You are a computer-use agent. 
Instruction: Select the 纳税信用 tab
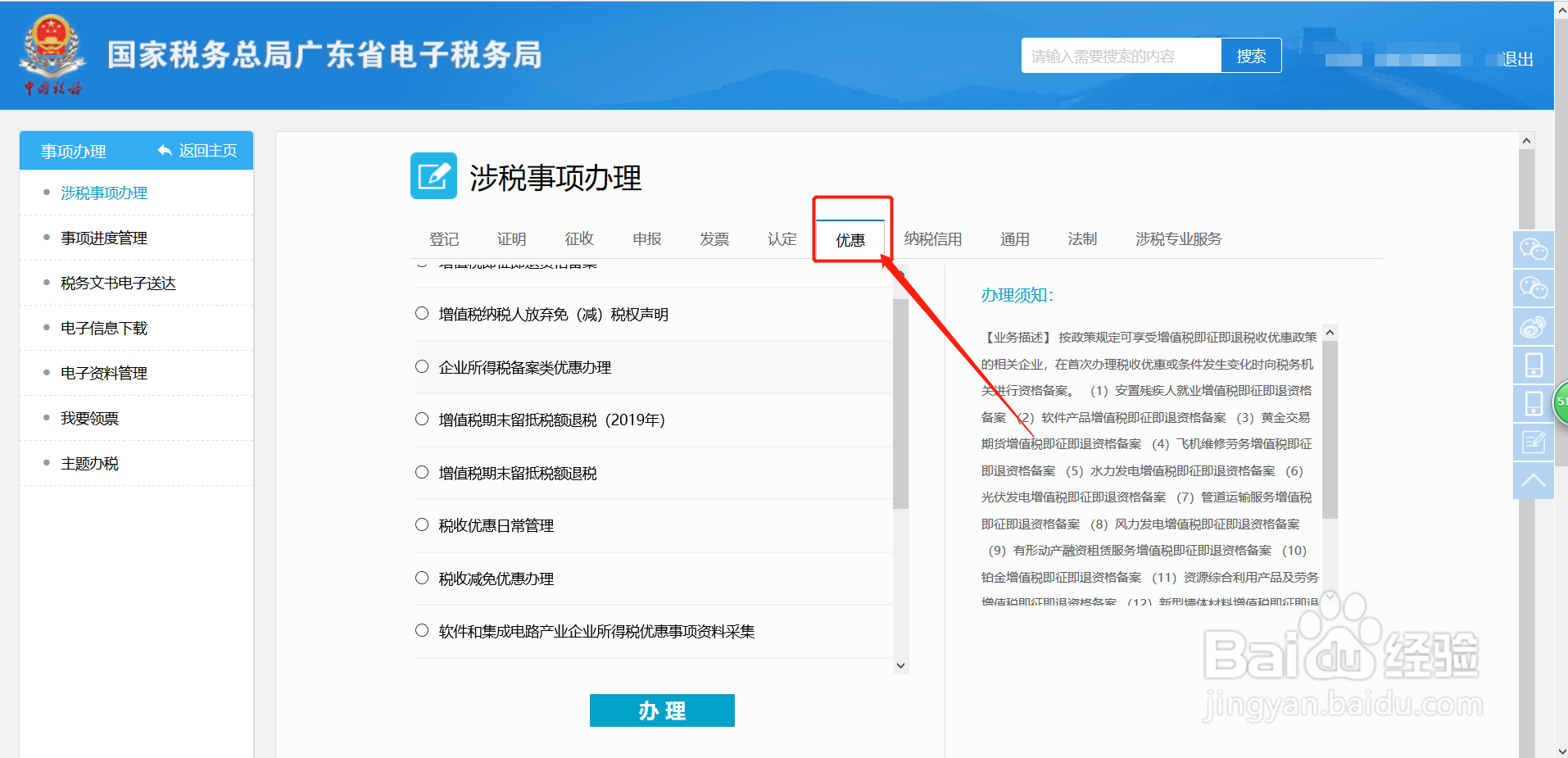[933, 238]
